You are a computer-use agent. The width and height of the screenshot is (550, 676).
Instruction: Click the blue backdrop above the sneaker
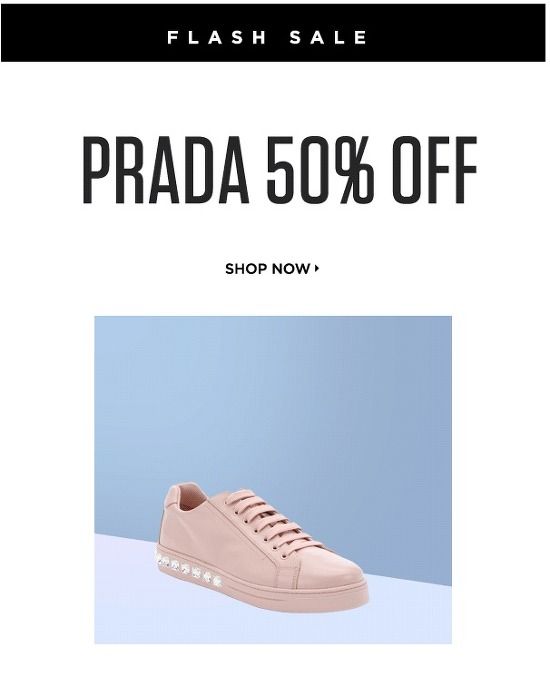click(x=273, y=397)
